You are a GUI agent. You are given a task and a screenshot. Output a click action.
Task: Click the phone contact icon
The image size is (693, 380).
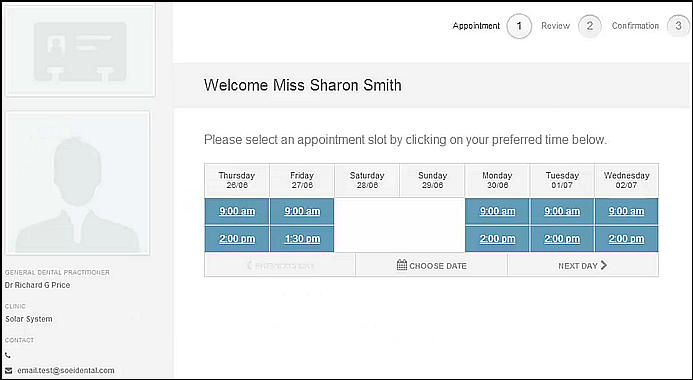8,355
